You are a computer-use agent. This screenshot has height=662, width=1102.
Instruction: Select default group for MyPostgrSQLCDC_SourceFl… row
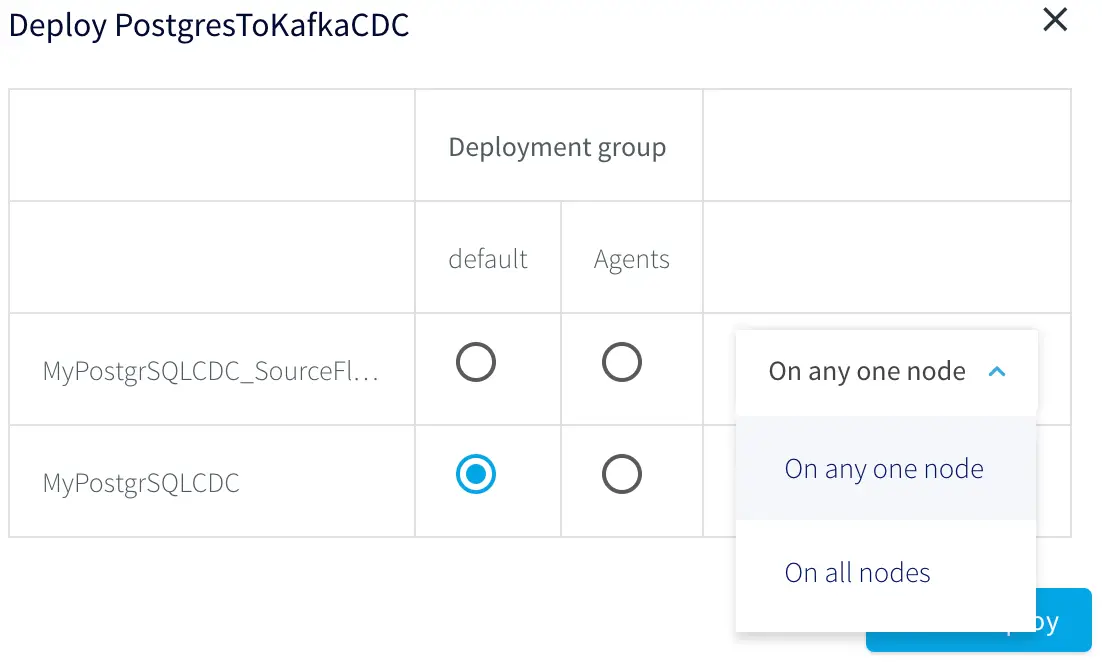pyautogui.click(x=476, y=362)
